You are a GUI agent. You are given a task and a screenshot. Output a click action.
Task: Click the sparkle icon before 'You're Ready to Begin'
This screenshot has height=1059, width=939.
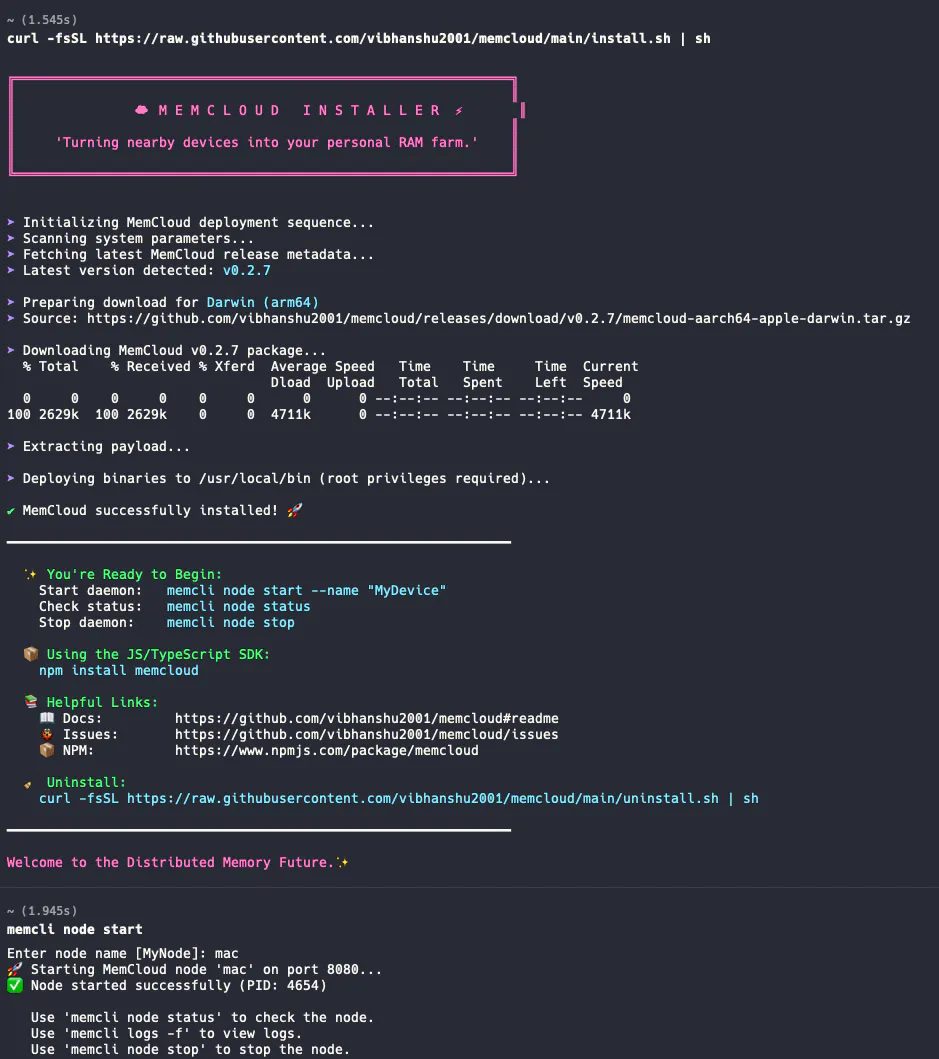[x=30, y=574]
